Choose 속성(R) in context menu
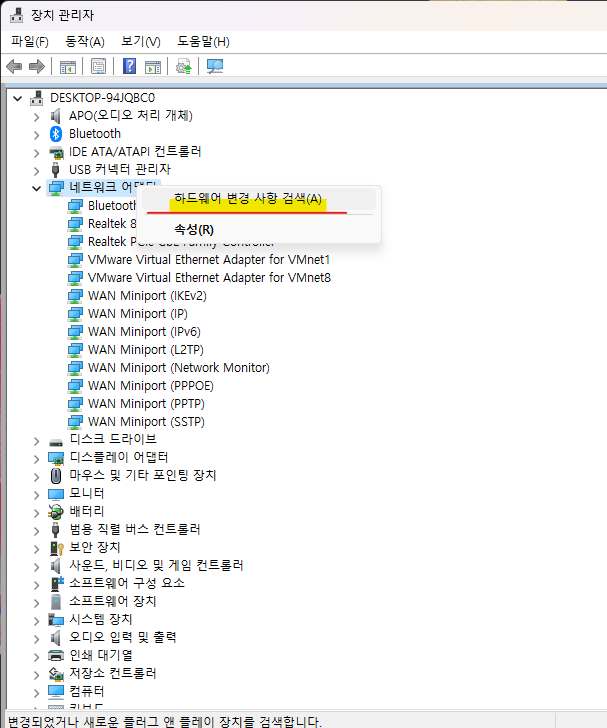Image resolution: width=607 pixels, height=728 pixels. tap(259, 229)
